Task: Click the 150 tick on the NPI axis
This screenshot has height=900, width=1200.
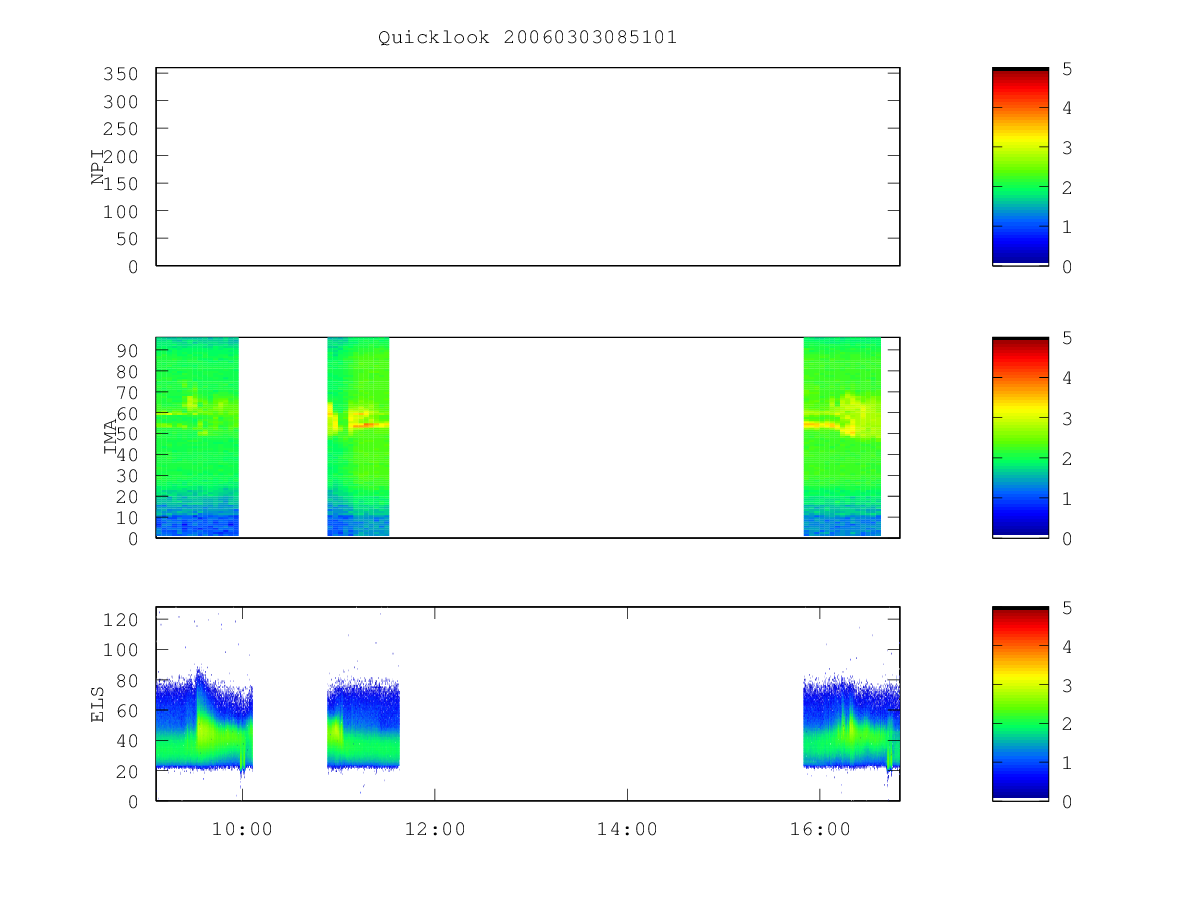Action: tap(122, 184)
